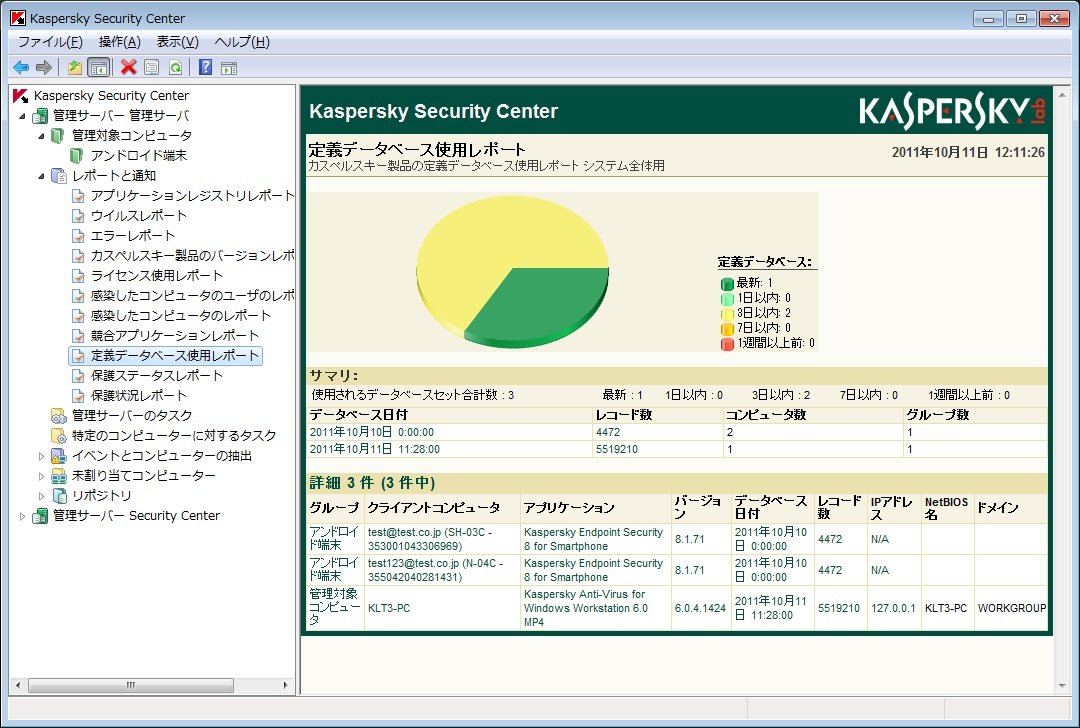Click the Back arrow toolbar icon

[x=21, y=67]
